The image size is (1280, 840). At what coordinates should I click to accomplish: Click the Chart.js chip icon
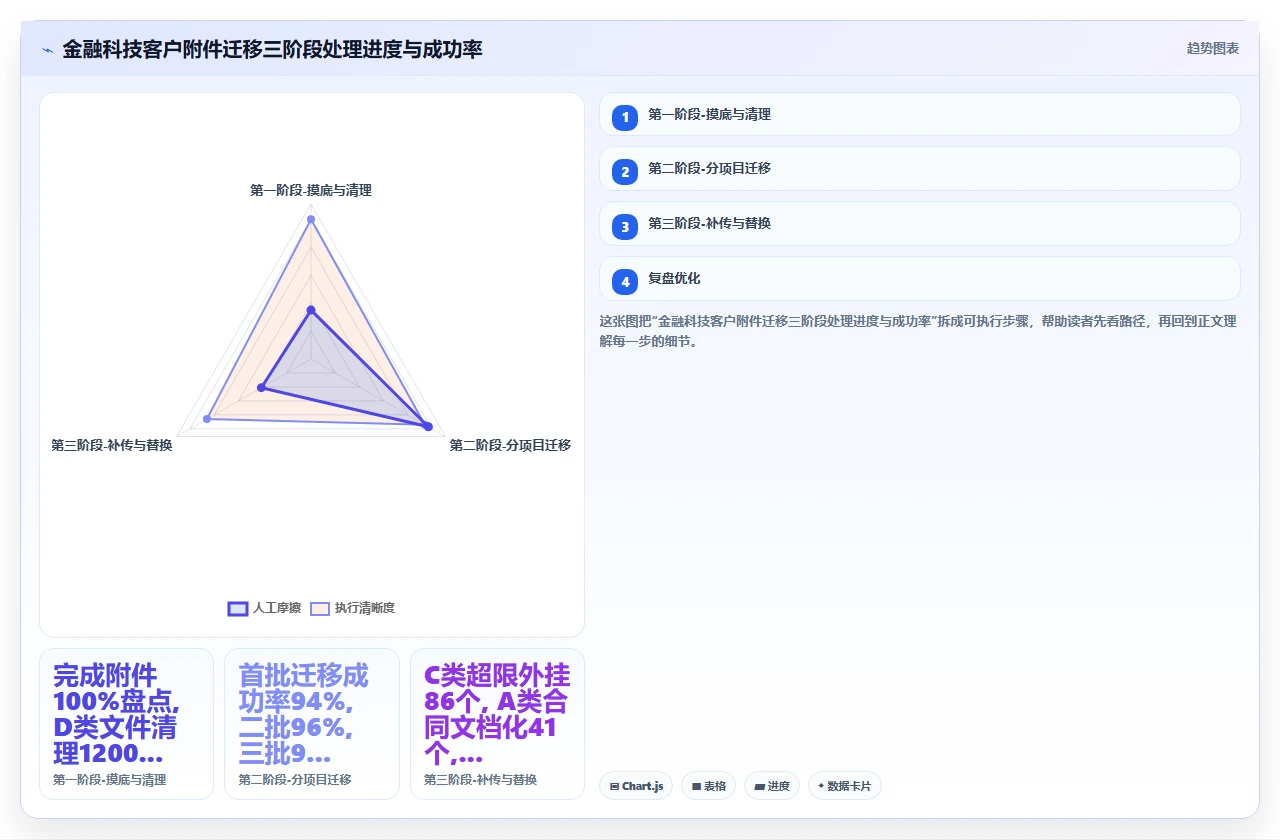[x=614, y=787]
